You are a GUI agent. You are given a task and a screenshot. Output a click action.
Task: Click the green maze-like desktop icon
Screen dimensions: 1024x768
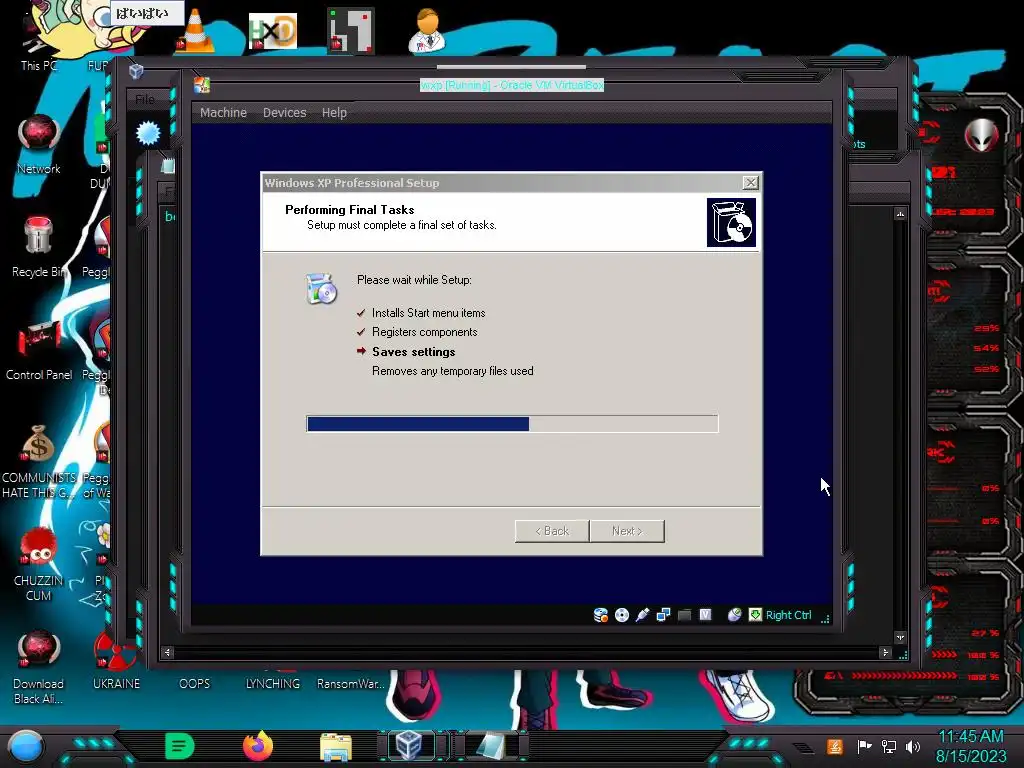(x=351, y=30)
